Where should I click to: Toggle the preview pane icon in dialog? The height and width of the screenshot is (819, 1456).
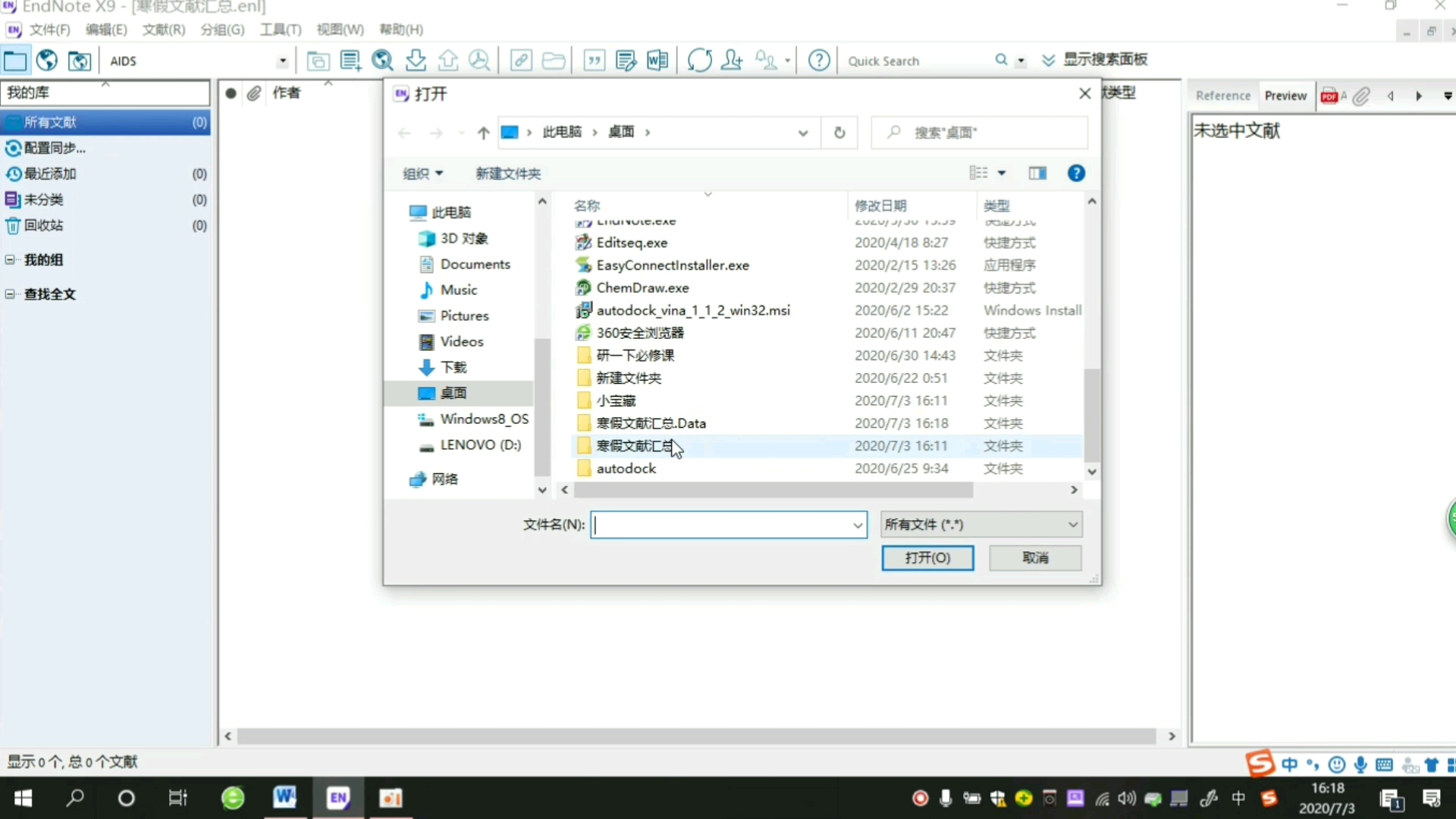[x=1037, y=174]
